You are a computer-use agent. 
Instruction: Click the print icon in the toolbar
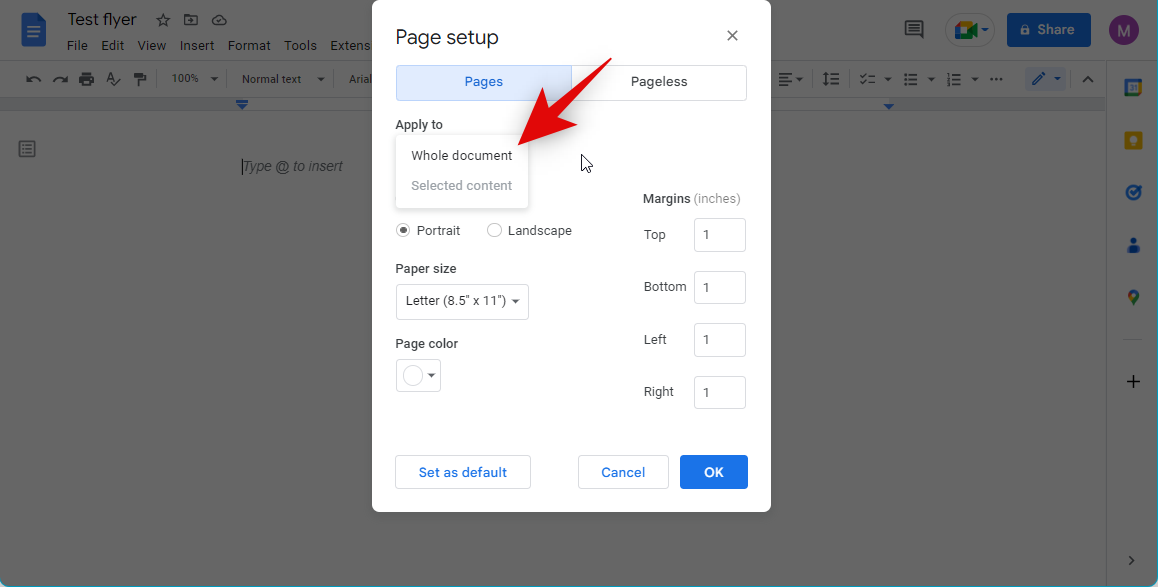click(x=87, y=79)
